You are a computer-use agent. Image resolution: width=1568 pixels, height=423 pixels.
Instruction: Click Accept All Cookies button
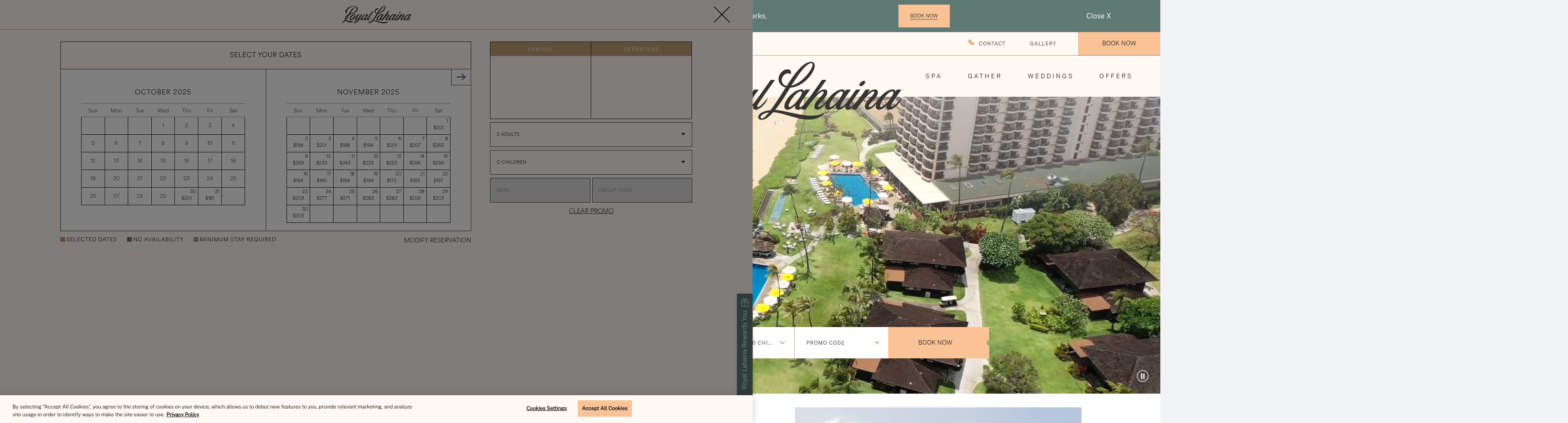pyautogui.click(x=604, y=409)
